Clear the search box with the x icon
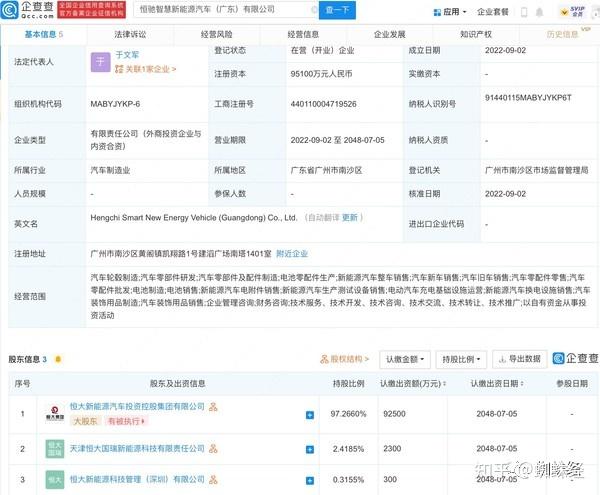Viewport: 600px width, 495px height. pyautogui.click(x=314, y=10)
